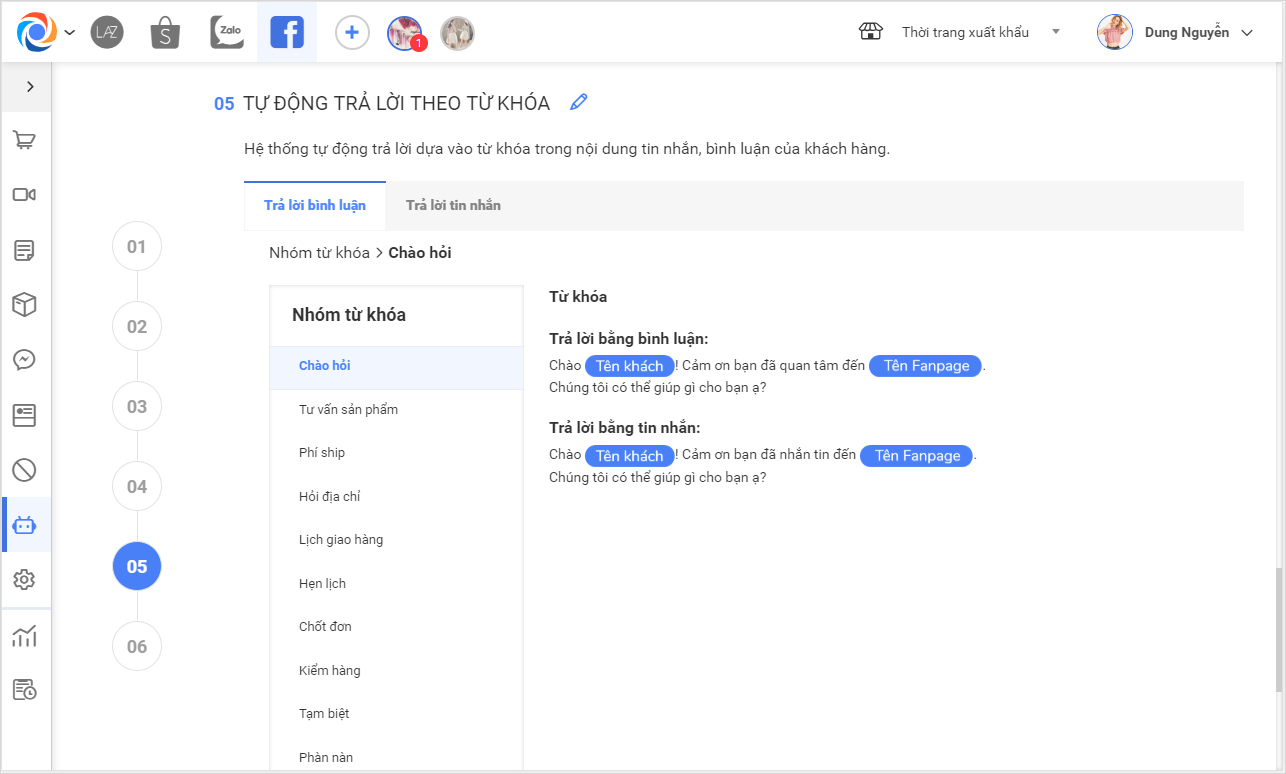Switch to Trả lời tin nhắn tab
The image size is (1286, 774).
pos(453,205)
